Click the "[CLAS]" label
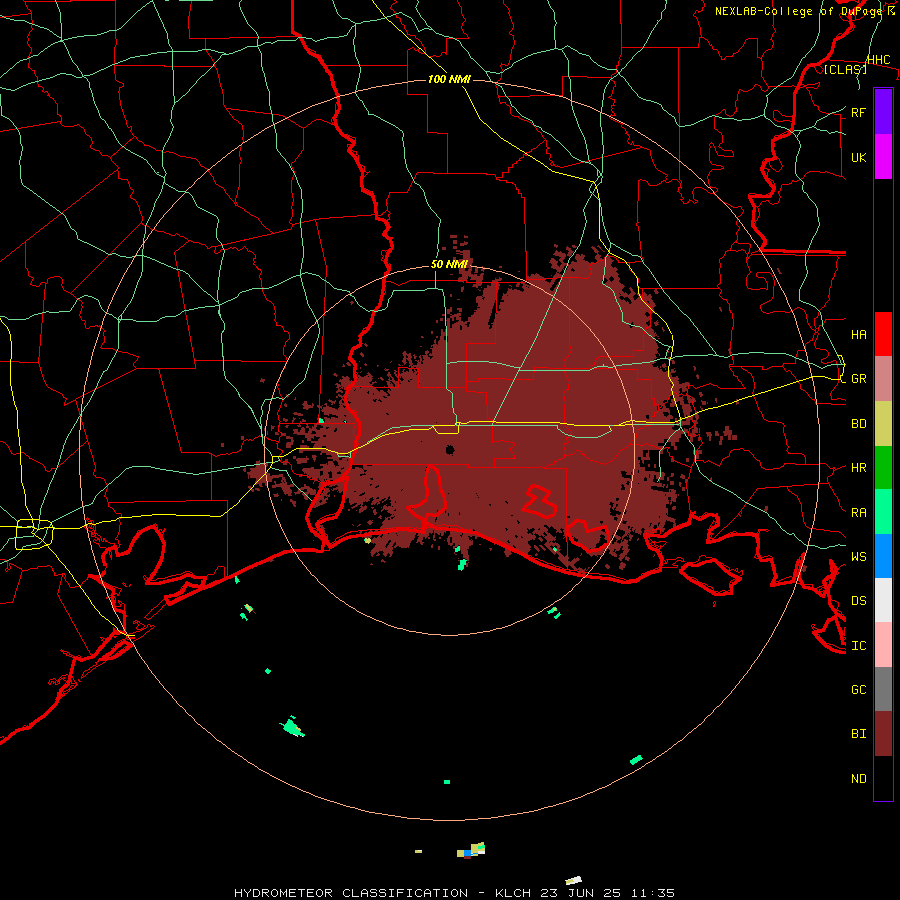Screen dimensions: 900x900 pyautogui.click(x=845, y=70)
